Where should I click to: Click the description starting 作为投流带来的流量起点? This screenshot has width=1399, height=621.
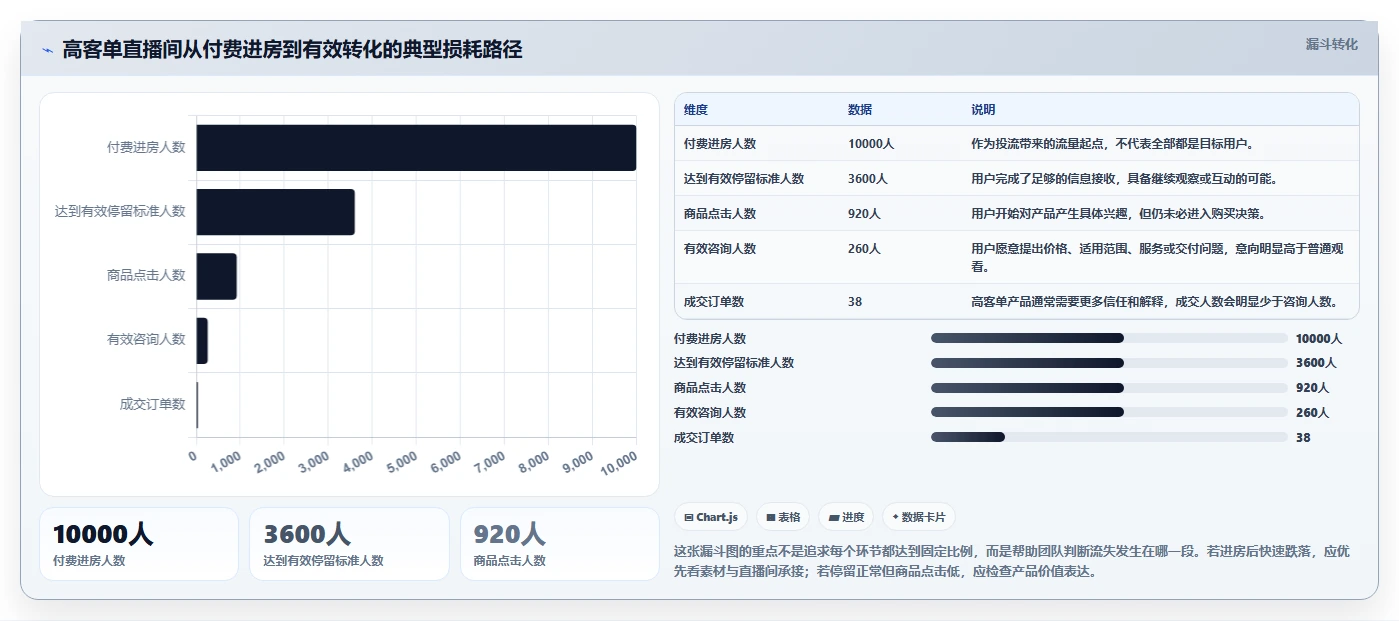1112,144
